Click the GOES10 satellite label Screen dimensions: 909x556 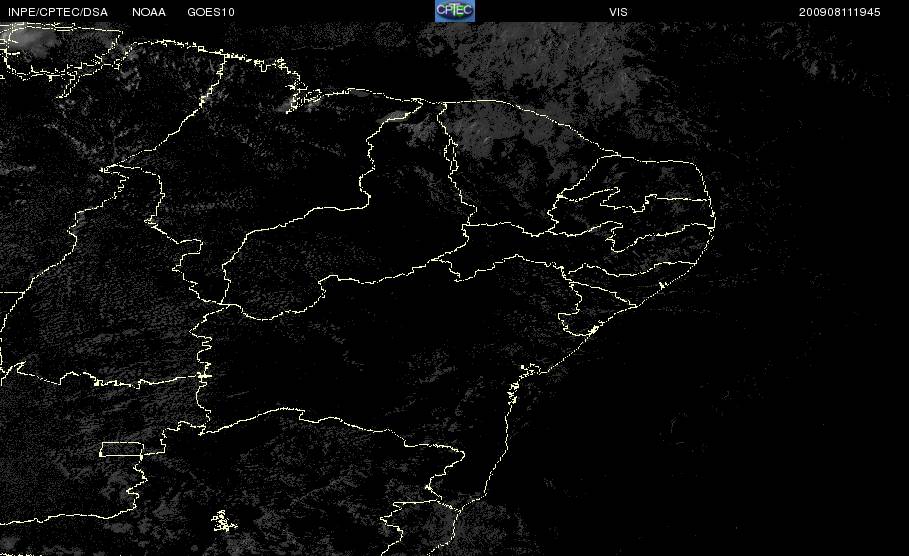(211, 12)
